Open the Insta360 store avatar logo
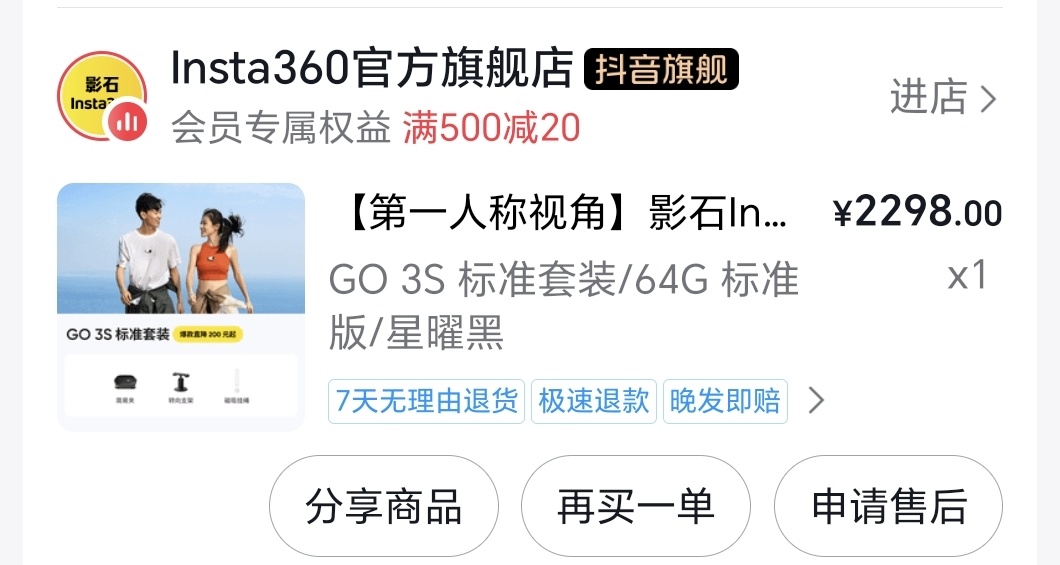This screenshot has height=565, width=1060. coord(102,95)
